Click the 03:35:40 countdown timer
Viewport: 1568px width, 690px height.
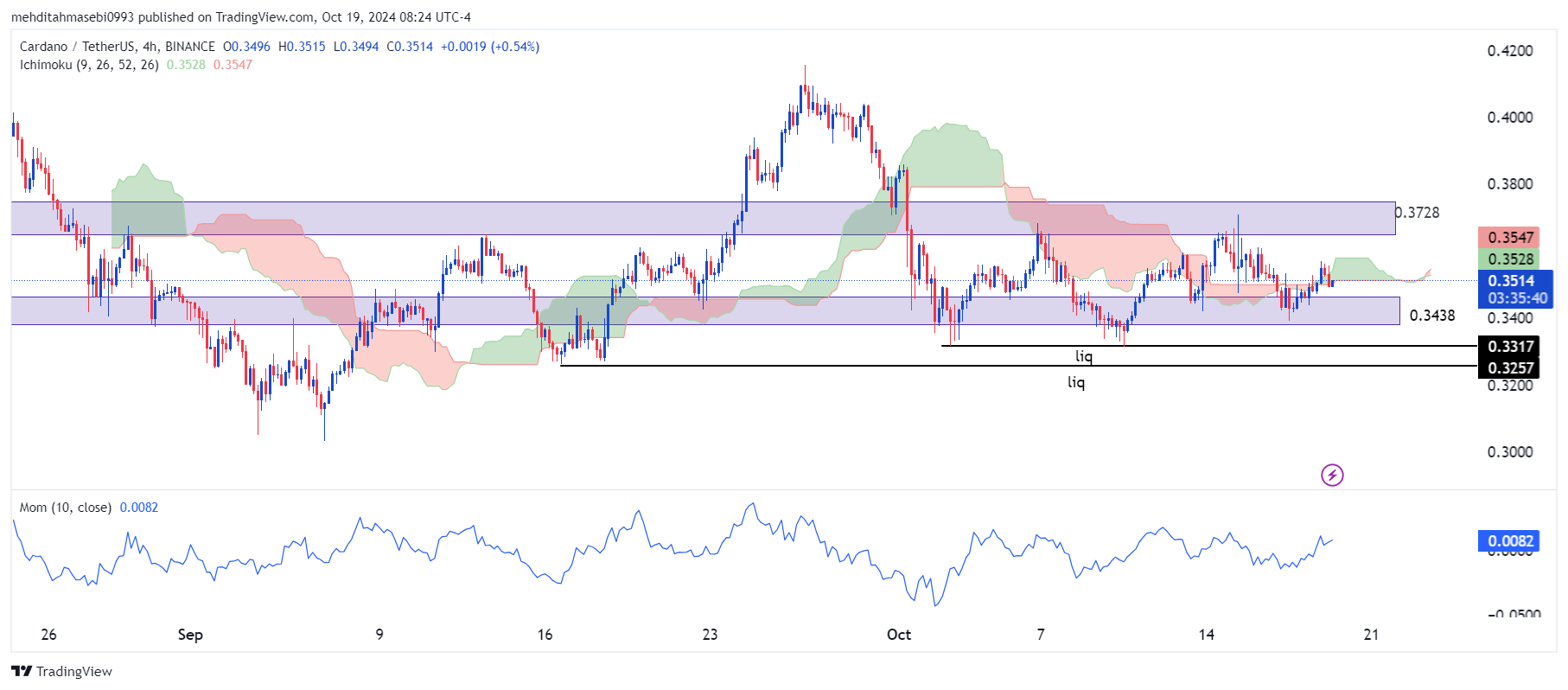point(1517,298)
